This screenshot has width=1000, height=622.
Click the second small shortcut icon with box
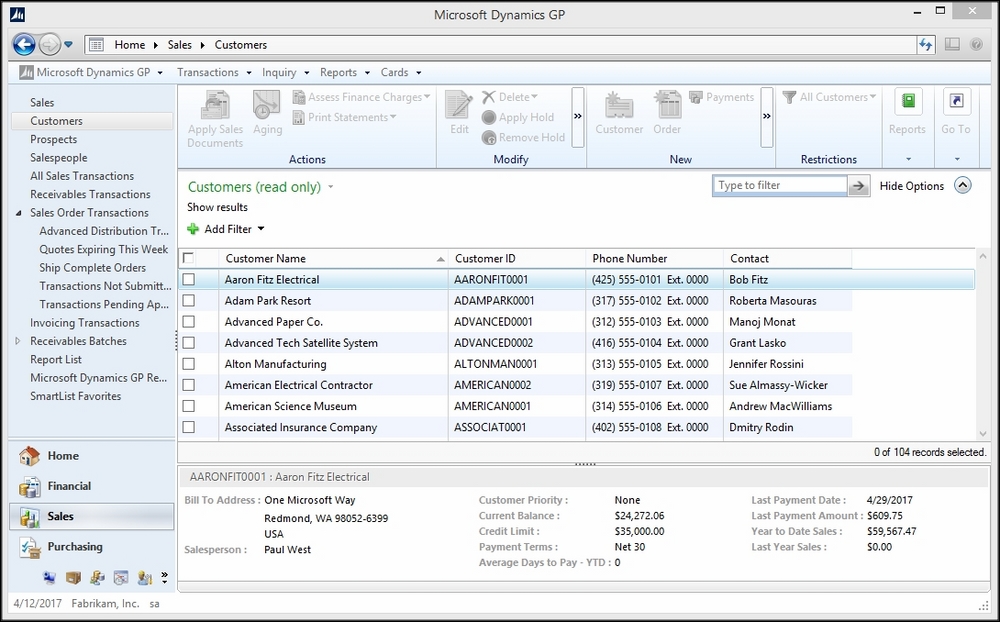pyautogui.click(x=73, y=578)
